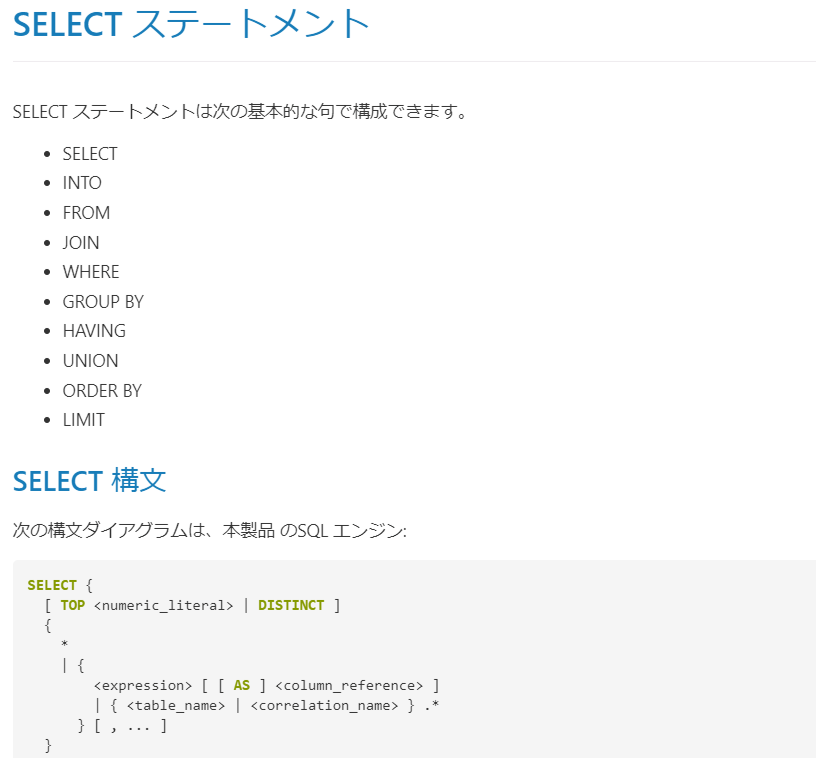Click the SELECT keyword in the code block
The width and height of the screenshot is (816, 758).
click(52, 585)
